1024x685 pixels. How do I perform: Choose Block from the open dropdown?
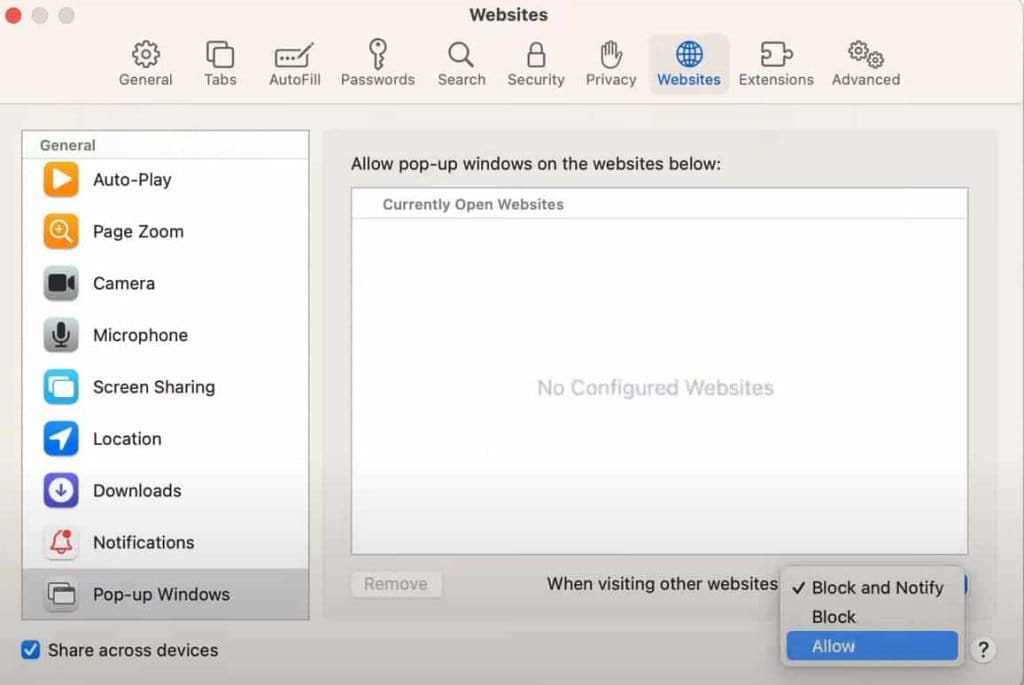pos(832,617)
